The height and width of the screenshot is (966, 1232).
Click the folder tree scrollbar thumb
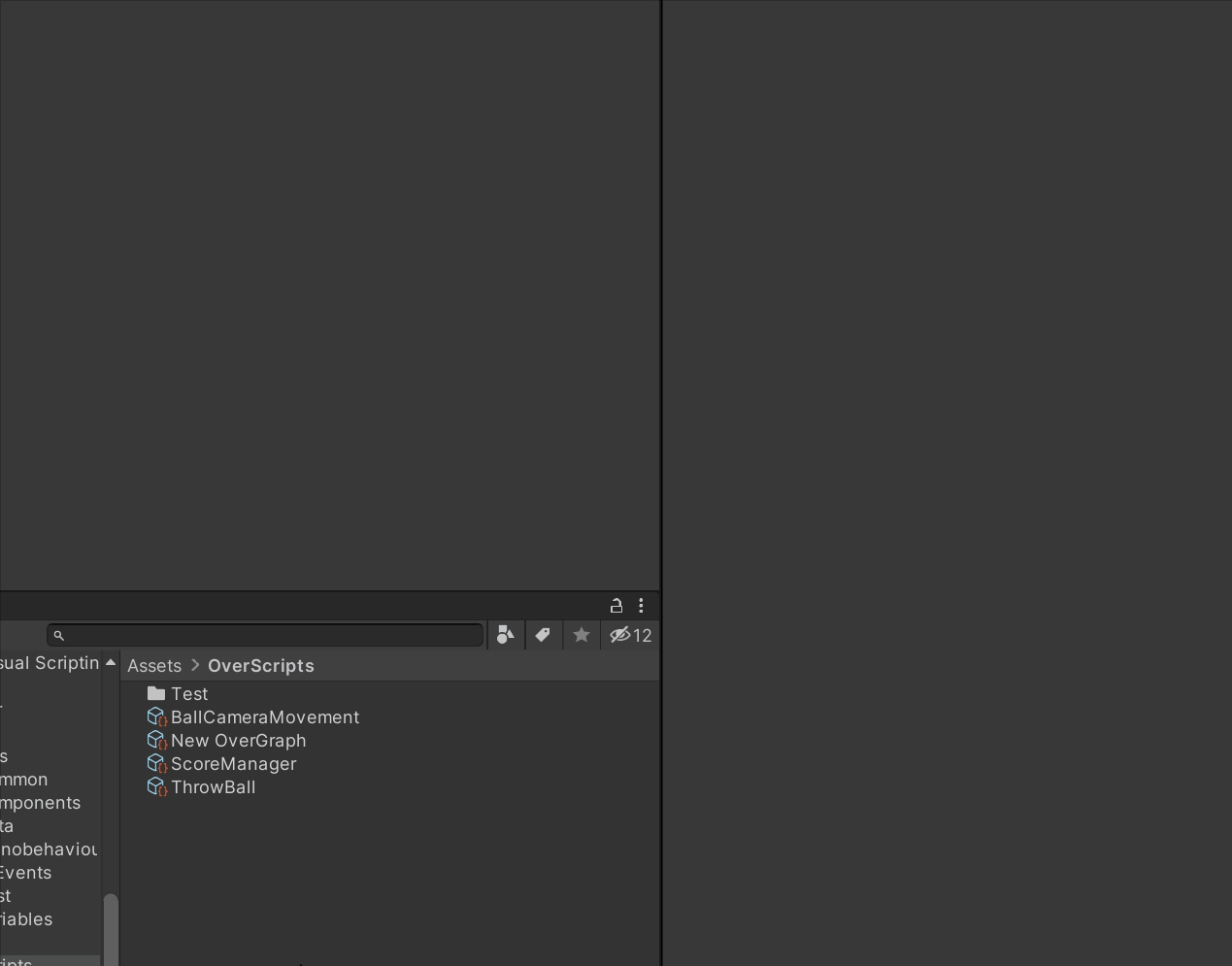point(111,929)
